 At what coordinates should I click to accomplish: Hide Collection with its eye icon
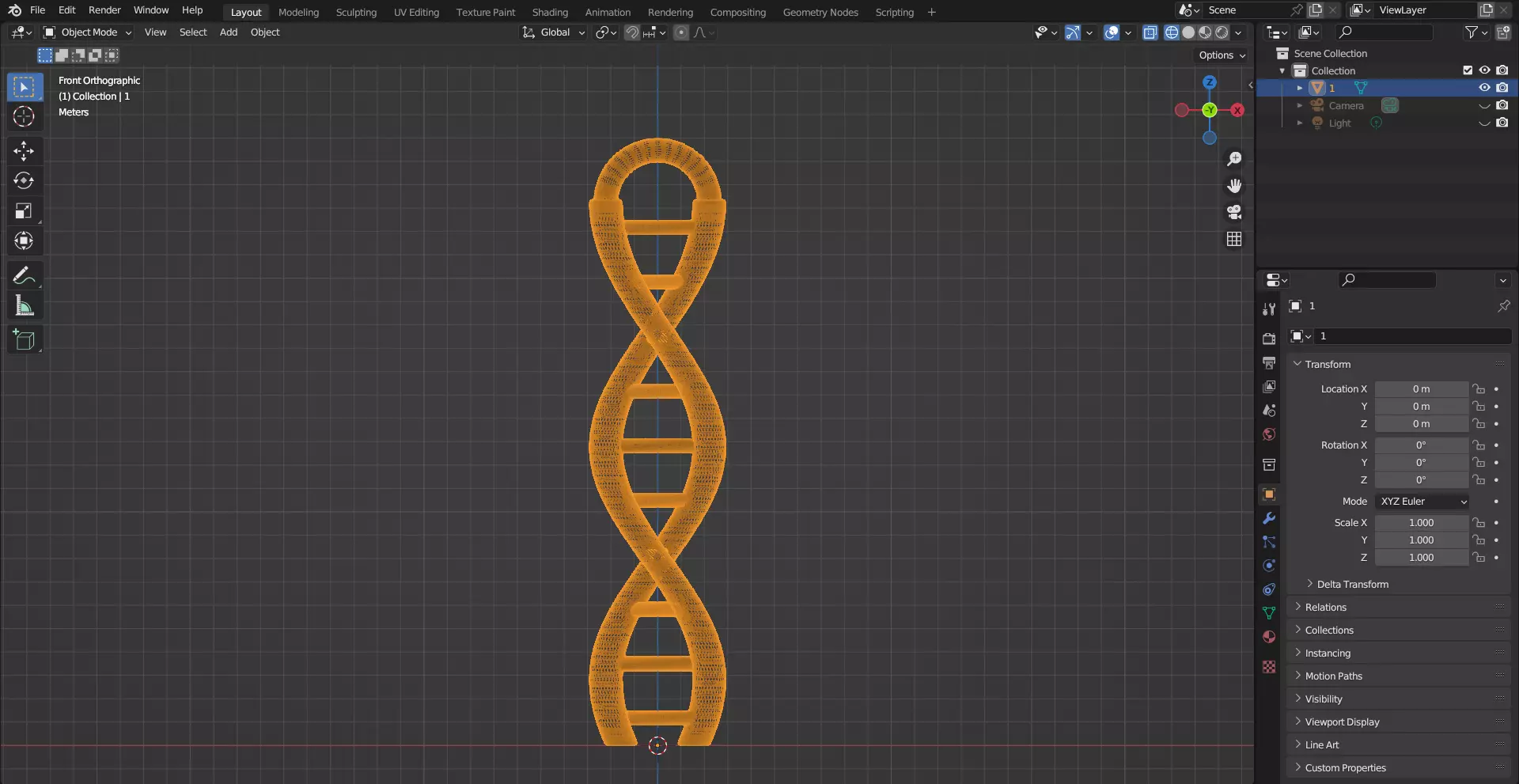click(1485, 70)
